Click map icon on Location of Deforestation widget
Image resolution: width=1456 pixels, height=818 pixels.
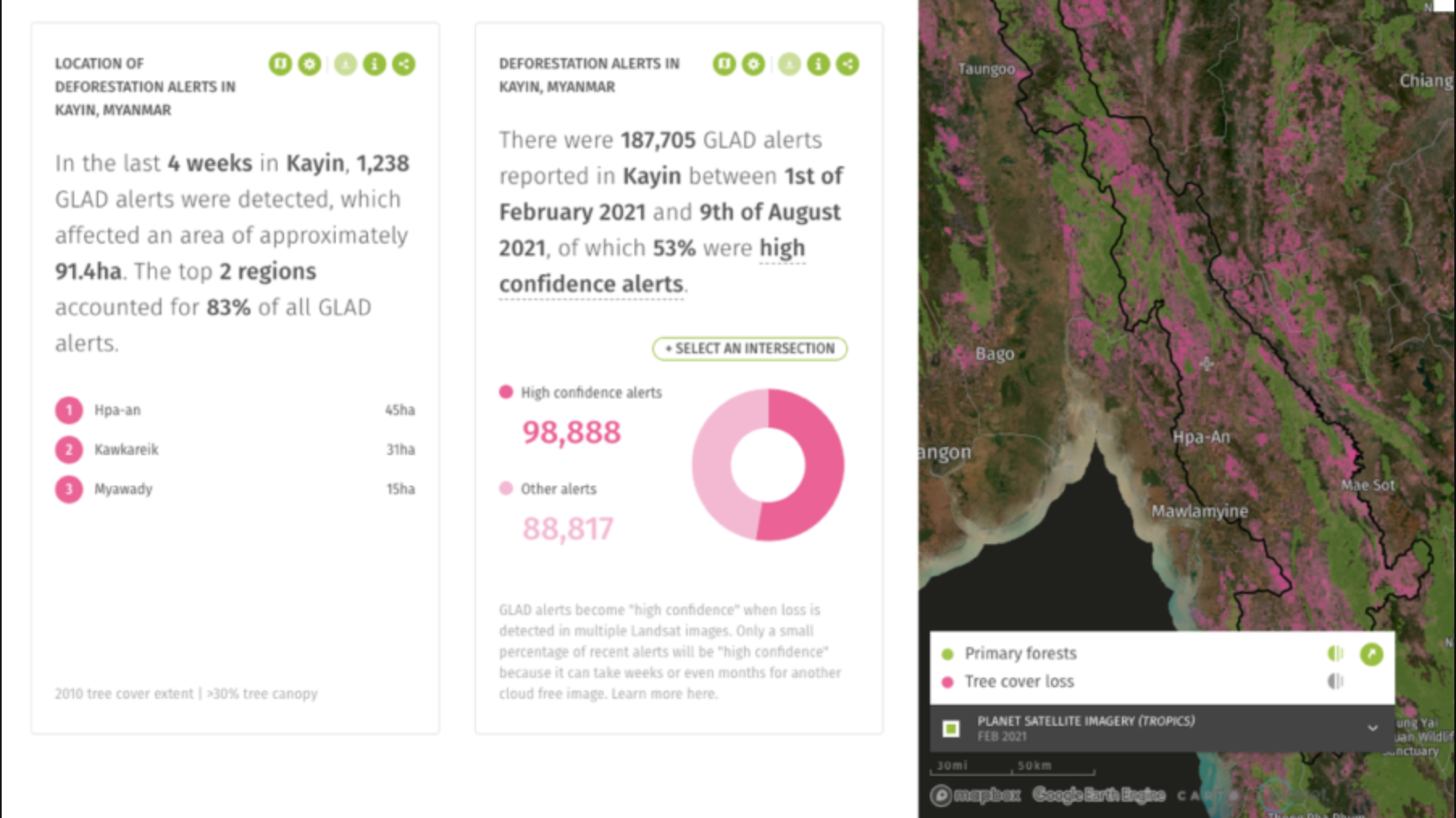[280, 64]
